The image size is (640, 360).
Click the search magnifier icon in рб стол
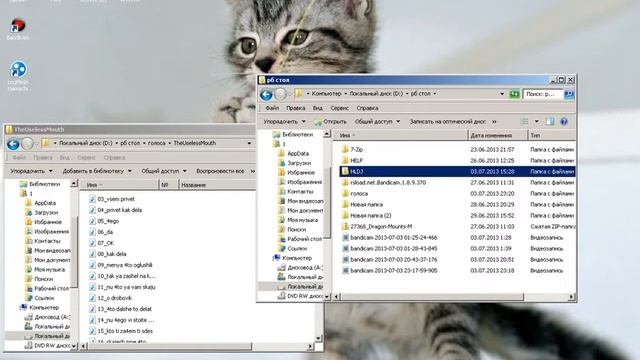pos(569,94)
